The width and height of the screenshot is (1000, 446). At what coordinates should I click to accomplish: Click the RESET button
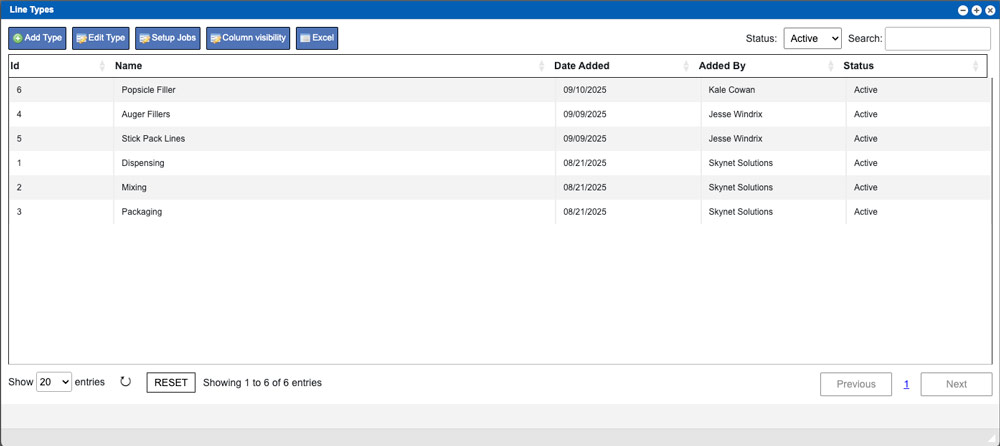(171, 382)
